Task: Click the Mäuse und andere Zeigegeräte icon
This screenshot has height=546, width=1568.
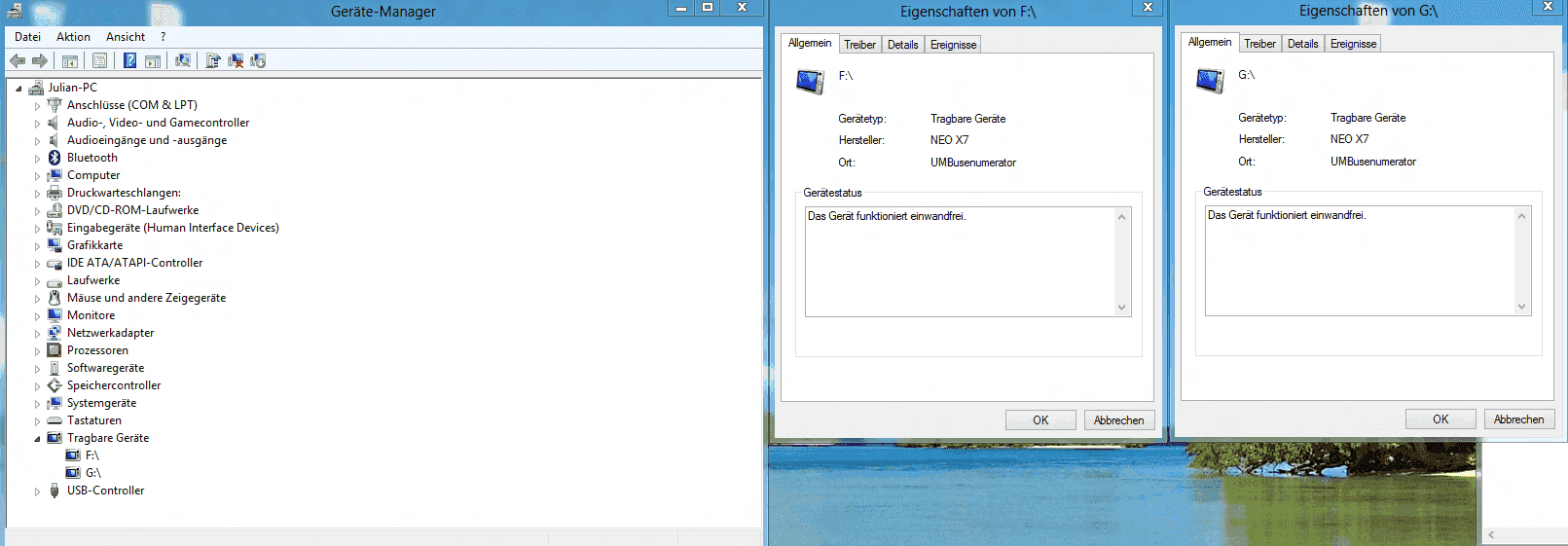Action: click(x=55, y=298)
